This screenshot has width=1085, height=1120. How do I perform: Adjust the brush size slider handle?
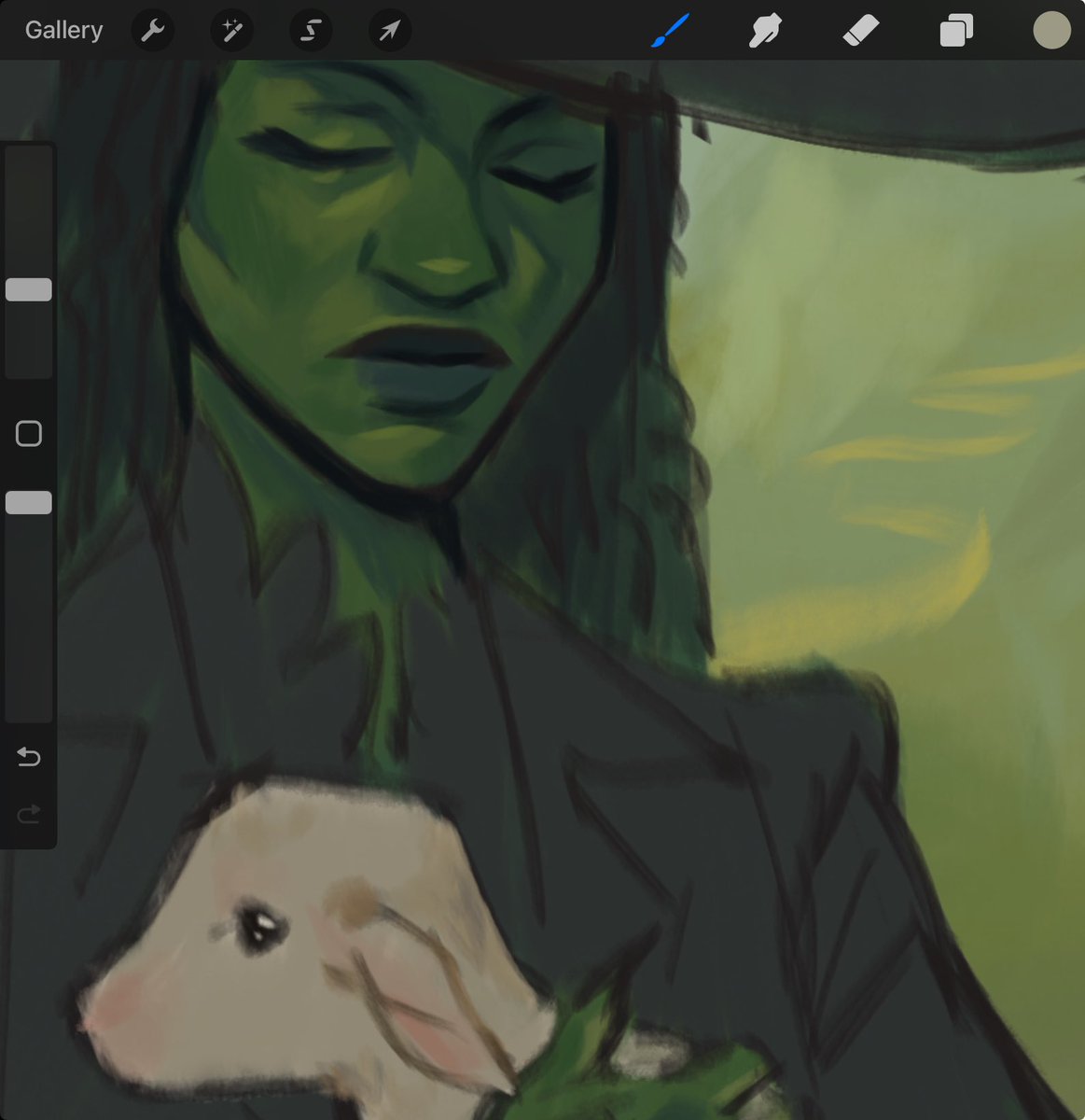(29, 289)
